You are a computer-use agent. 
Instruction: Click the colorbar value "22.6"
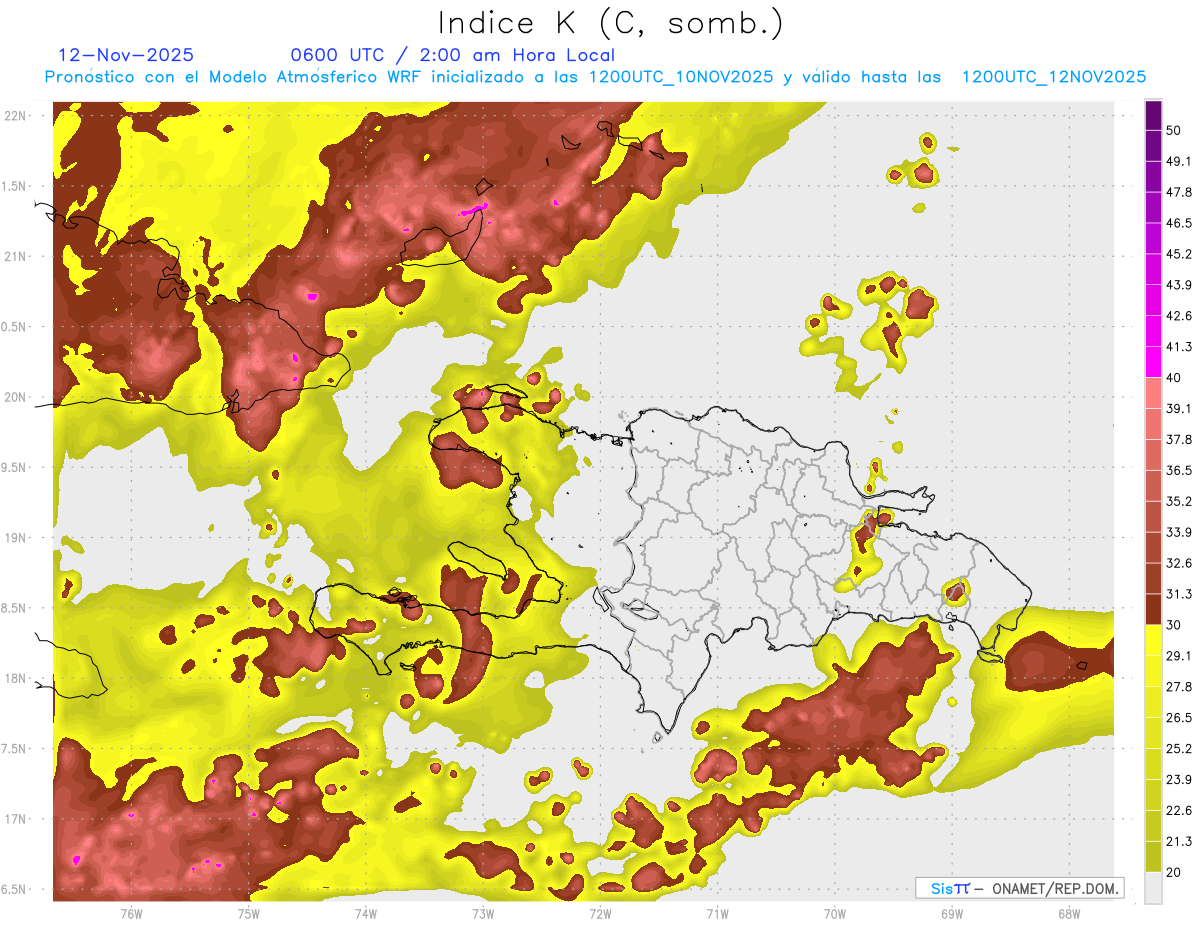pos(1178,811)
